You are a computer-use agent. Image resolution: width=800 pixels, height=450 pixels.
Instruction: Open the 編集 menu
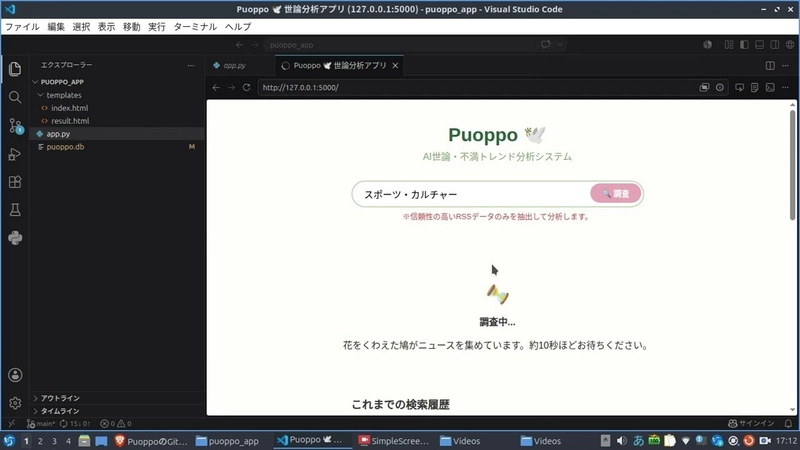pyautogui.click(x=56, y=27)
